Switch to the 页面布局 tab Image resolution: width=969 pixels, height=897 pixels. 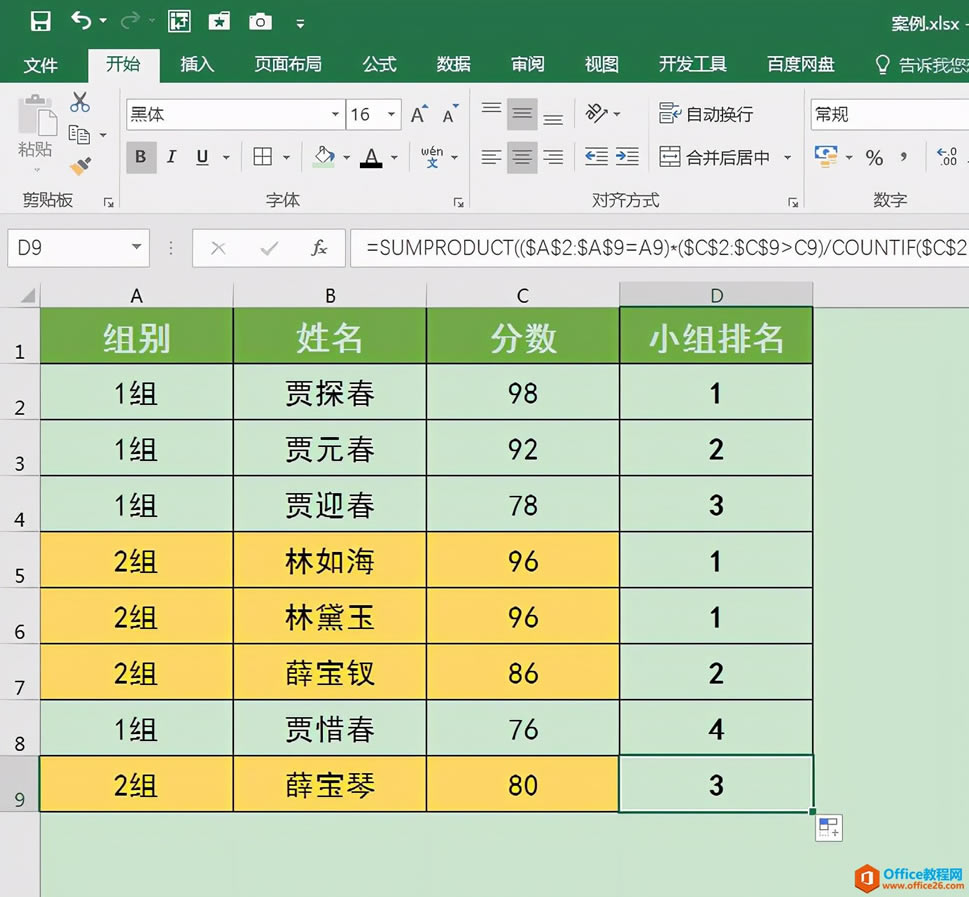[x=288, y=64]
